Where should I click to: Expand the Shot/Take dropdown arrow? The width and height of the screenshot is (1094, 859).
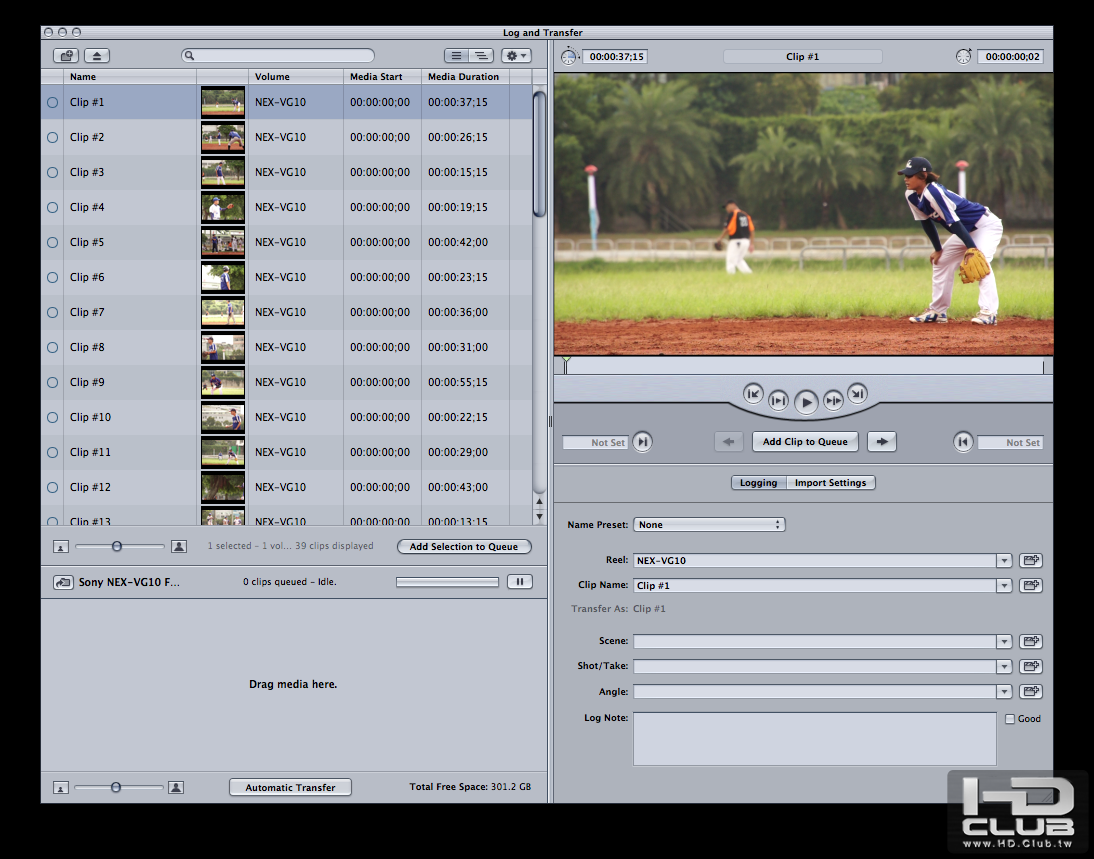click(1004, 666)
